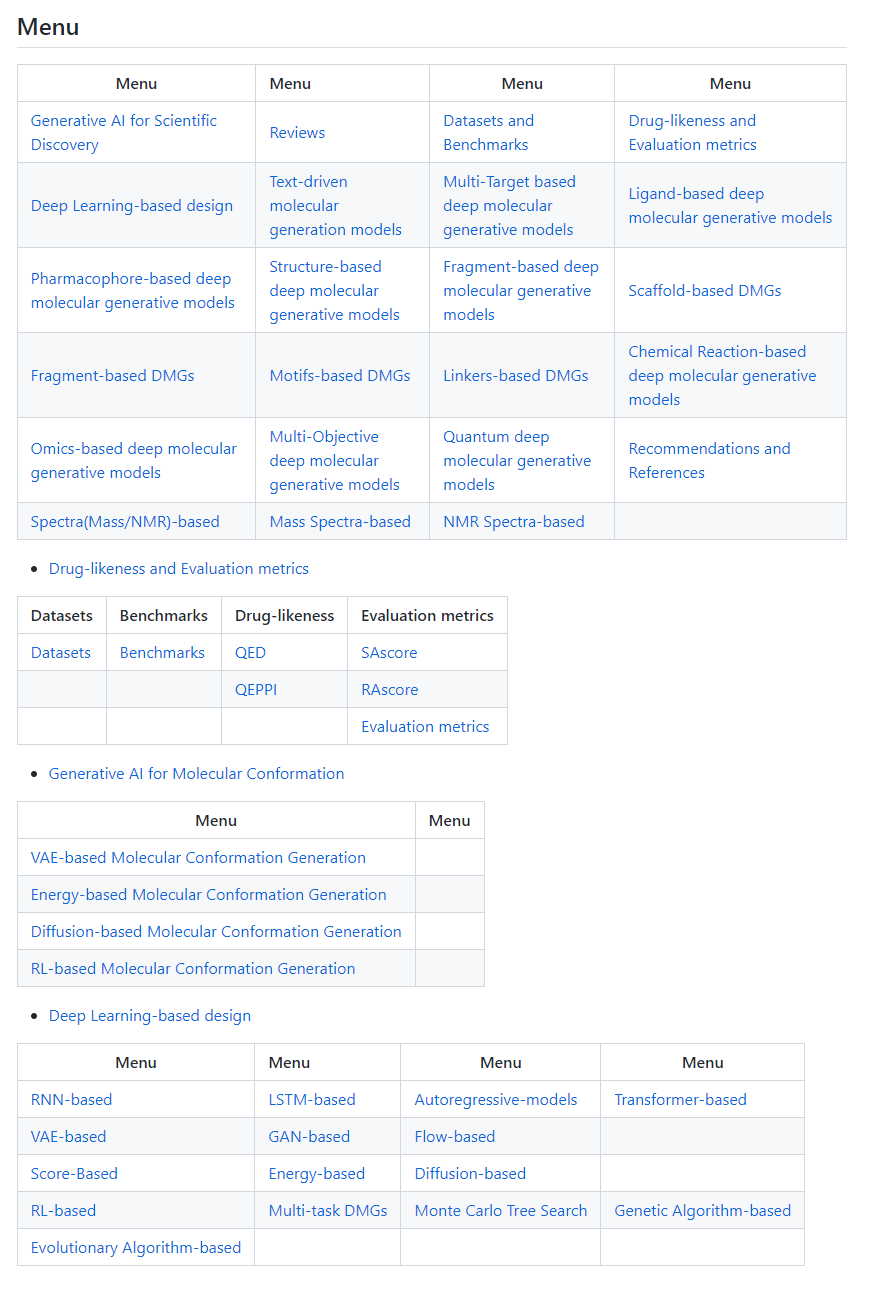Open the Generative AI for Scientific Discovery link
Screen dimensions: 872x1292
[x=123, y=132]
